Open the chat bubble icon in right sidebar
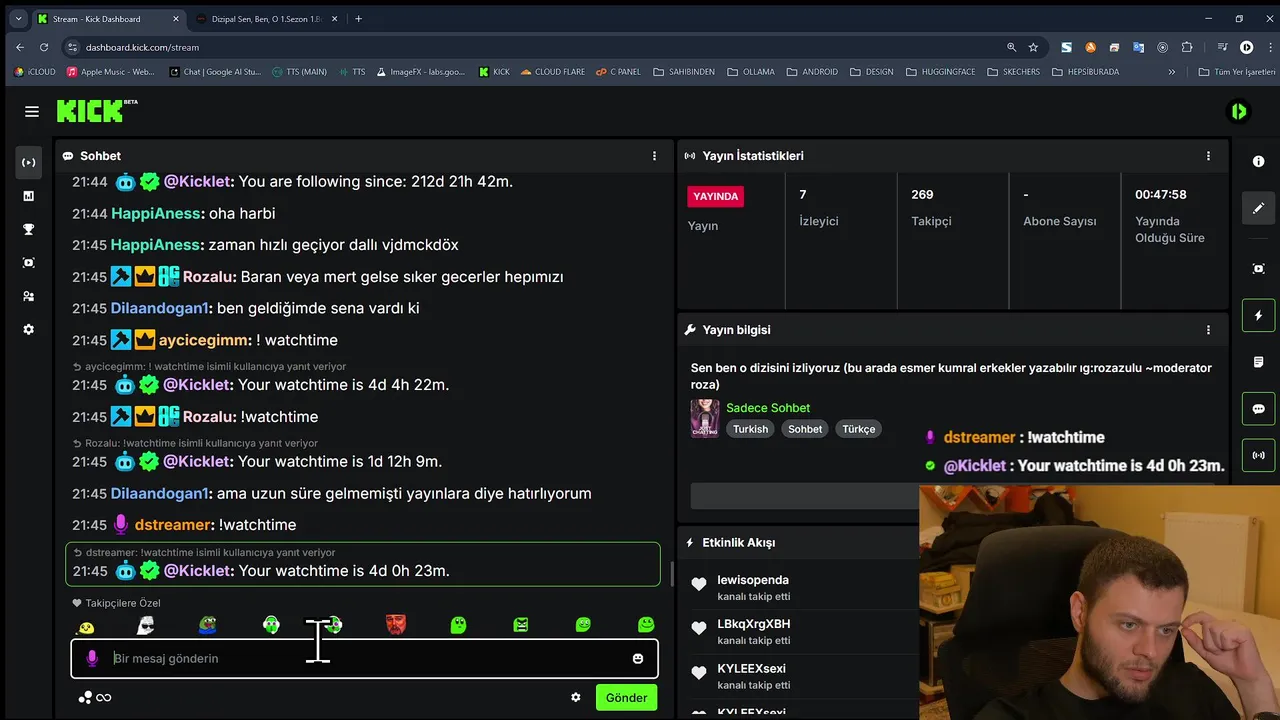This screenshot has height=720, width=1280. pos(1258,409)
